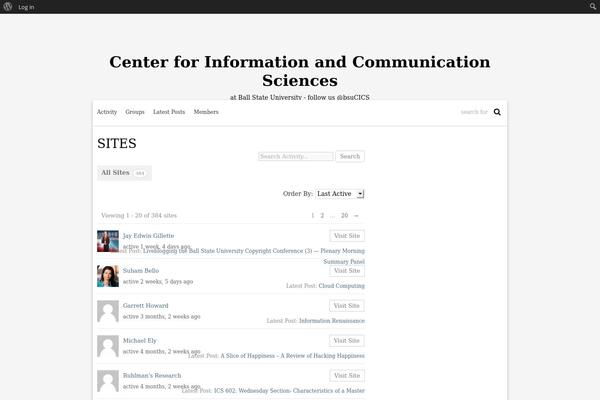Viewport: 600px width, 400px height.
Task: Click Jay Edwin Gillette avatar thumbnail
Action: click(108, 241)
